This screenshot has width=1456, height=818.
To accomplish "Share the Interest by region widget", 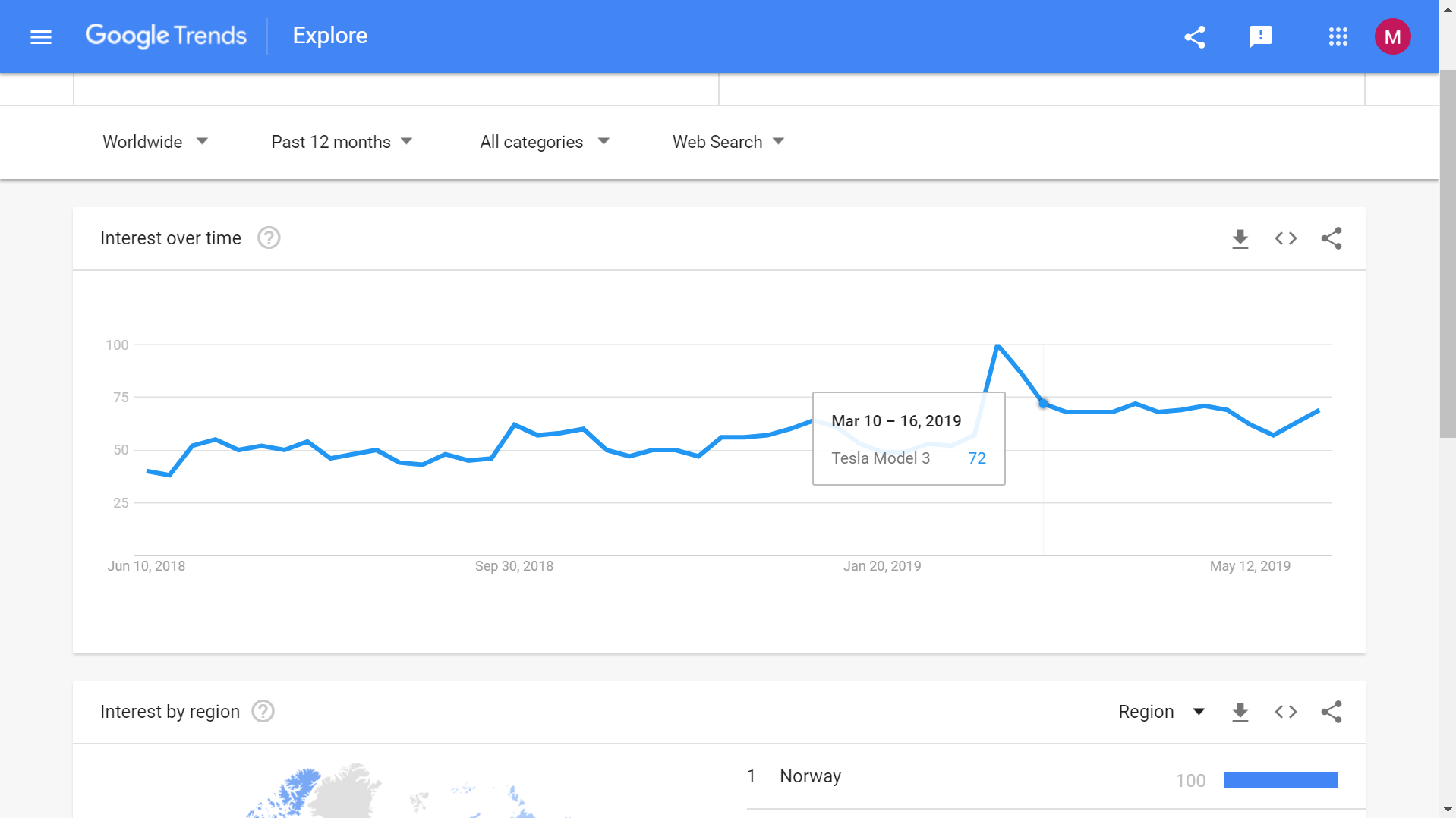I will pos(1332,712).
